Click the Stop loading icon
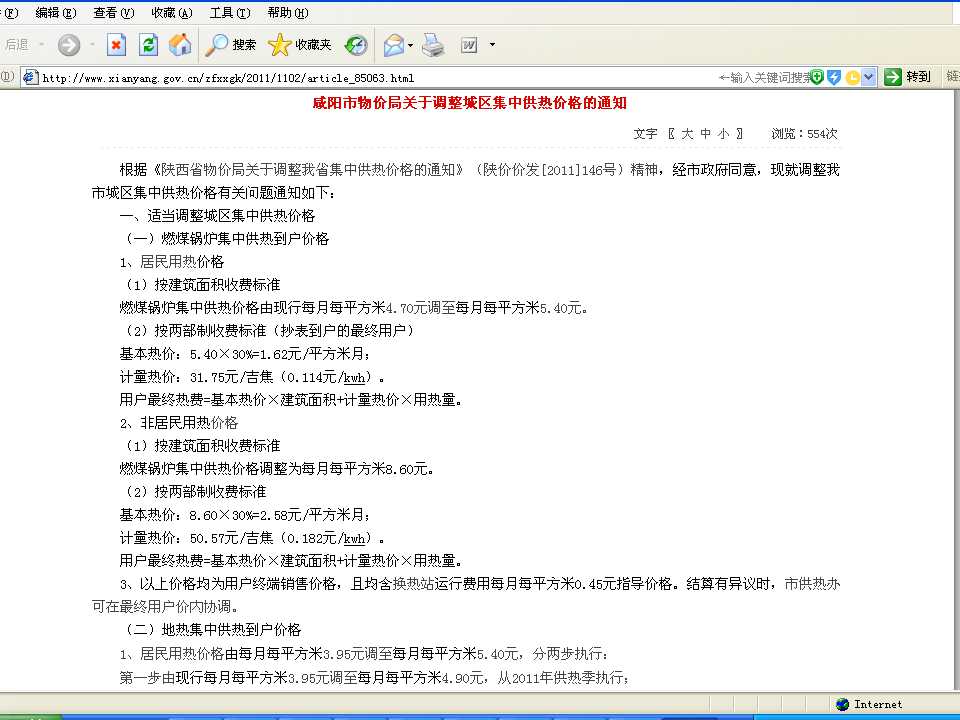This screenshot has height=720, width=960. pos(117,45)
